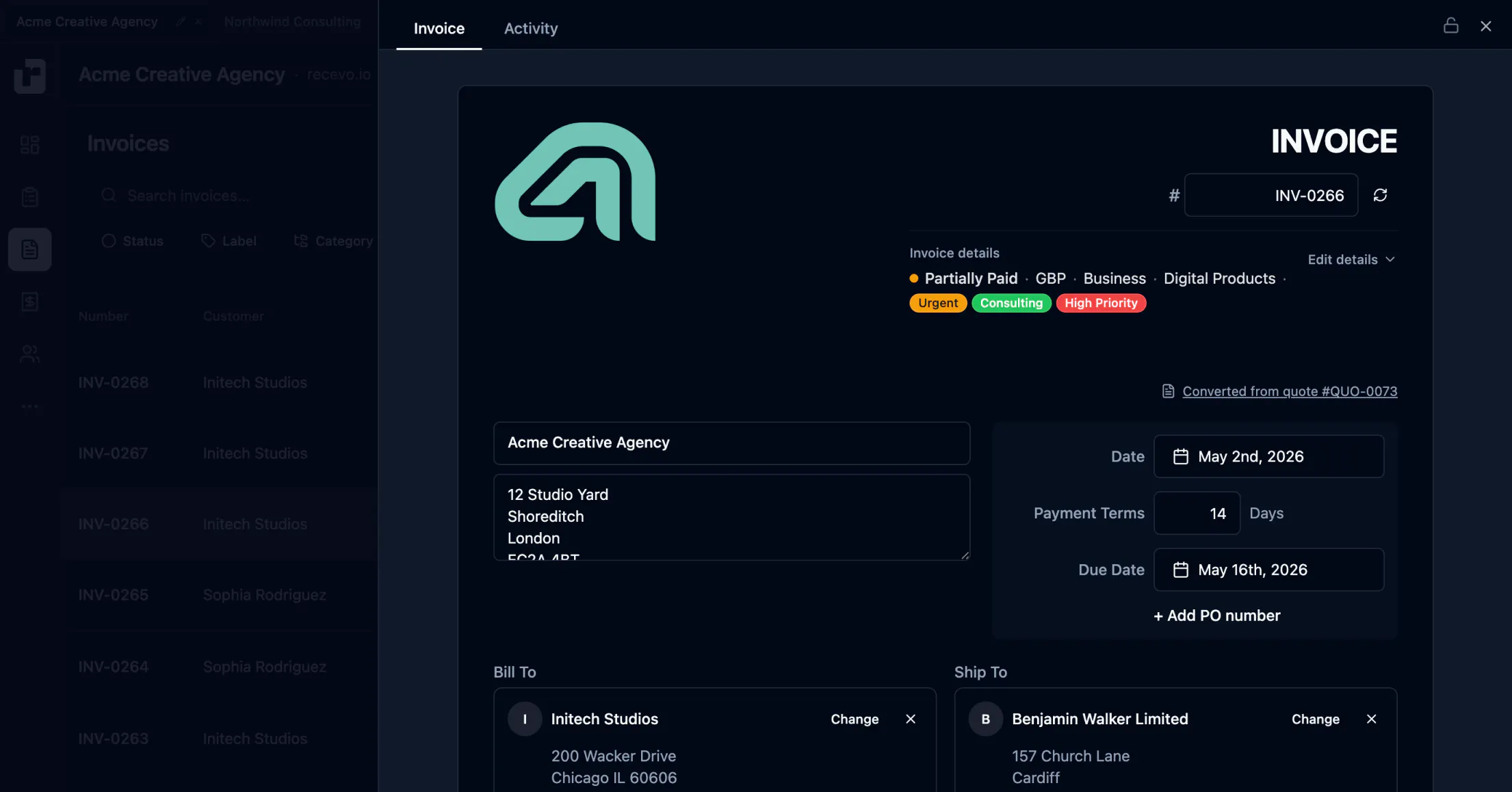This screenshot has width=1512, height=792.
Task: Change the Ship To Benjamin Walker Limited
Action: click(x=1315, y=719)
